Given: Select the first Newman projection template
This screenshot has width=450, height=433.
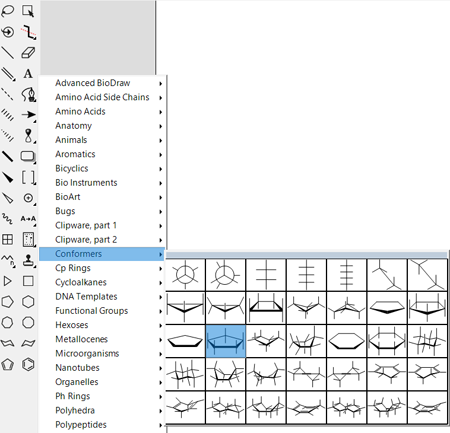Looking at the screenshot, I should point(185,275).
